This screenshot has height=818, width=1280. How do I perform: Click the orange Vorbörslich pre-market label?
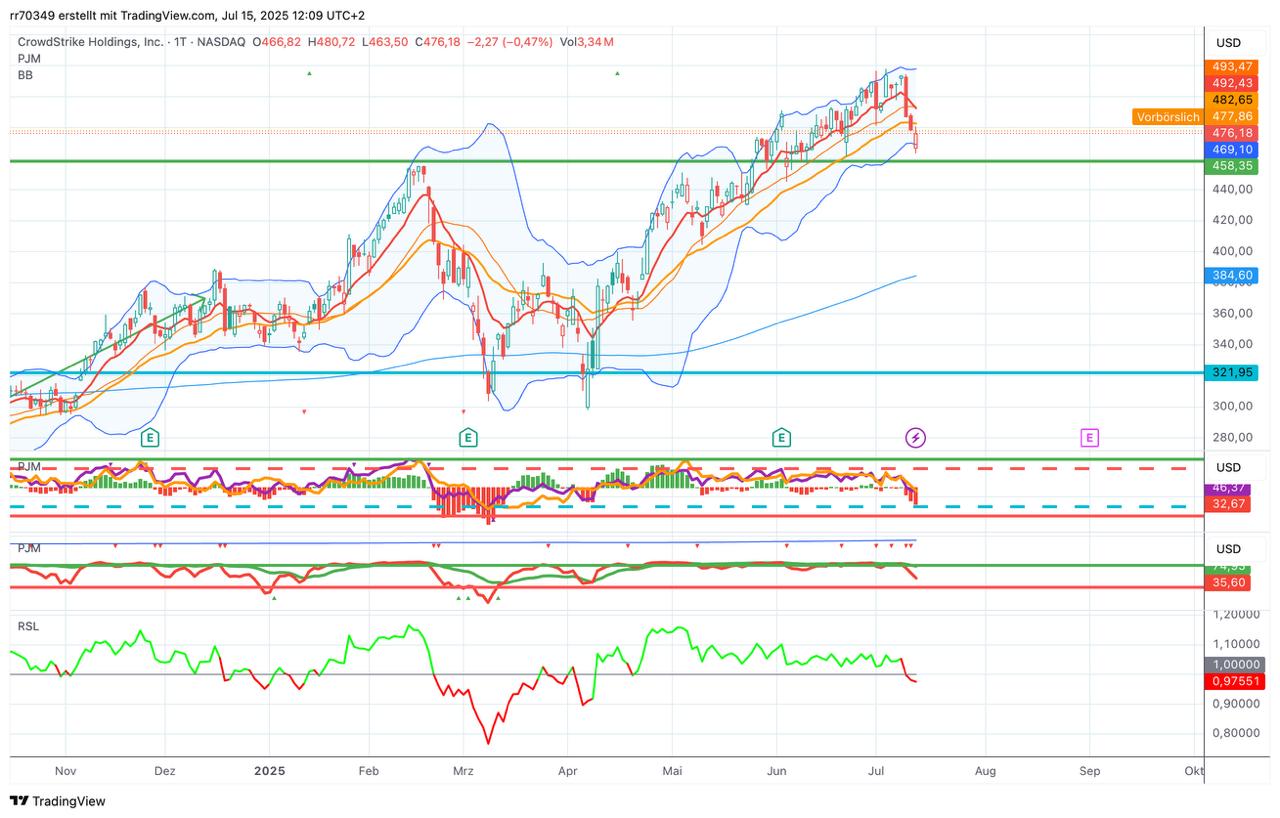point(1168,117)
